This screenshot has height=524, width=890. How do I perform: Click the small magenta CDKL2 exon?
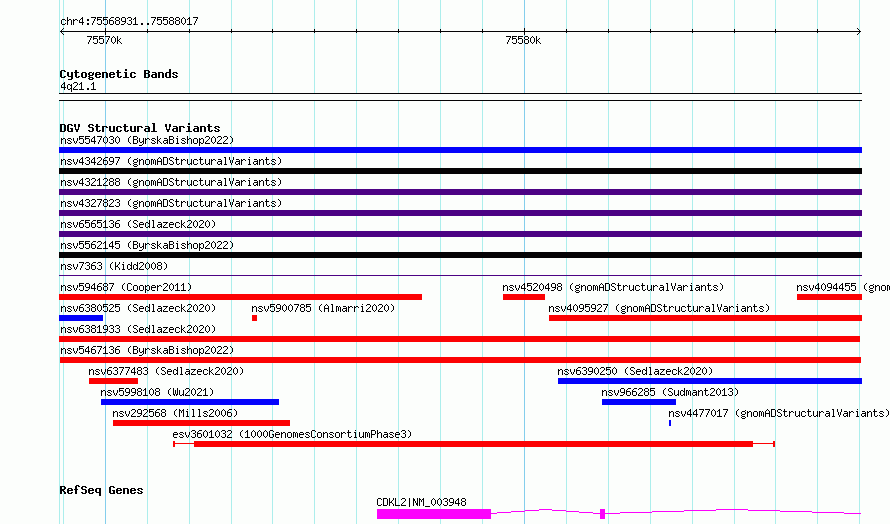tap(602, 514)
